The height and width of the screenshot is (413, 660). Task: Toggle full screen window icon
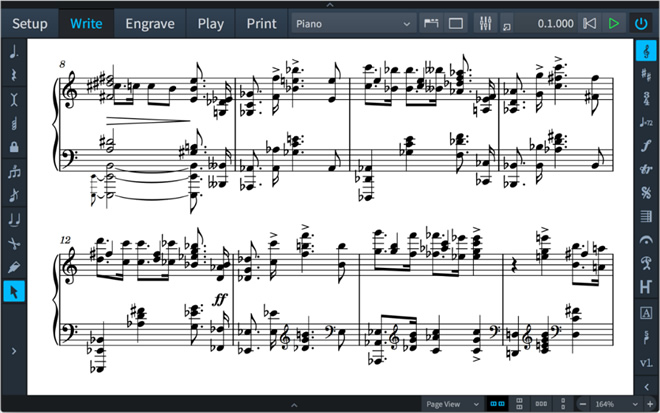point(455,24)
